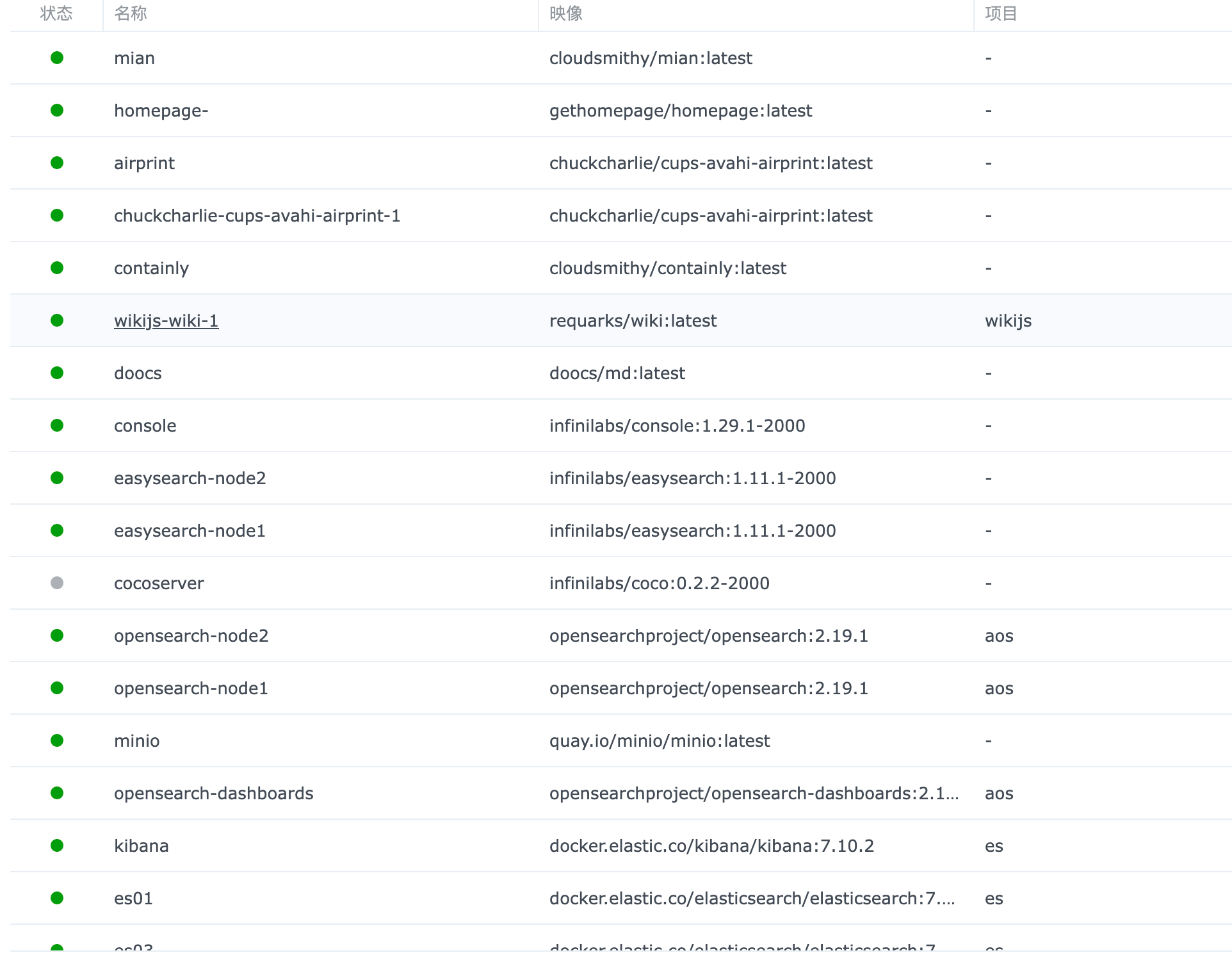Click the green status dot for mian
Image resolution: width=1232 pixels, height=953 pixels.
[57, 58]
